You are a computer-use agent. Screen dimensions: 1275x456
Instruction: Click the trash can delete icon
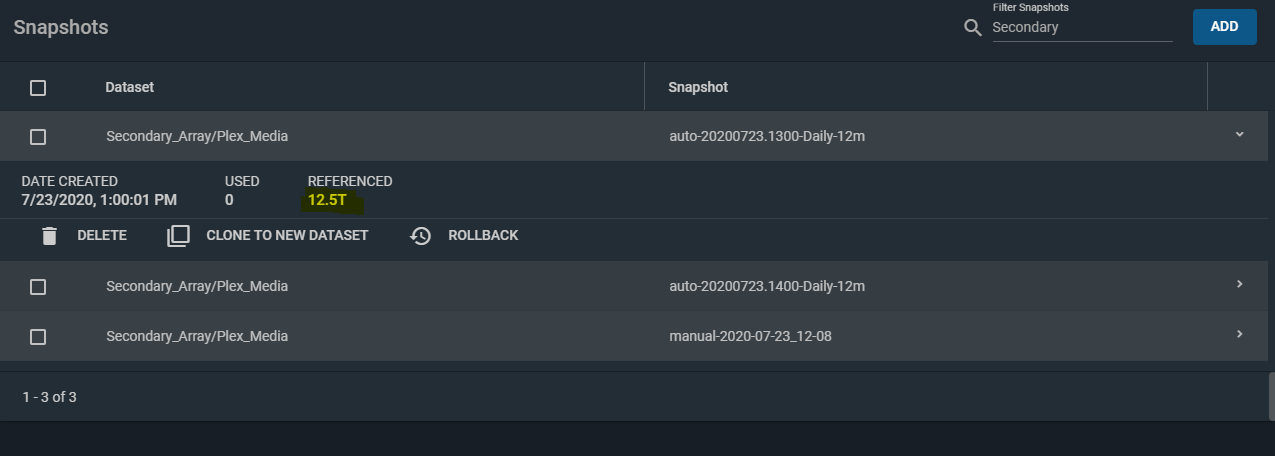click(49, 236)
